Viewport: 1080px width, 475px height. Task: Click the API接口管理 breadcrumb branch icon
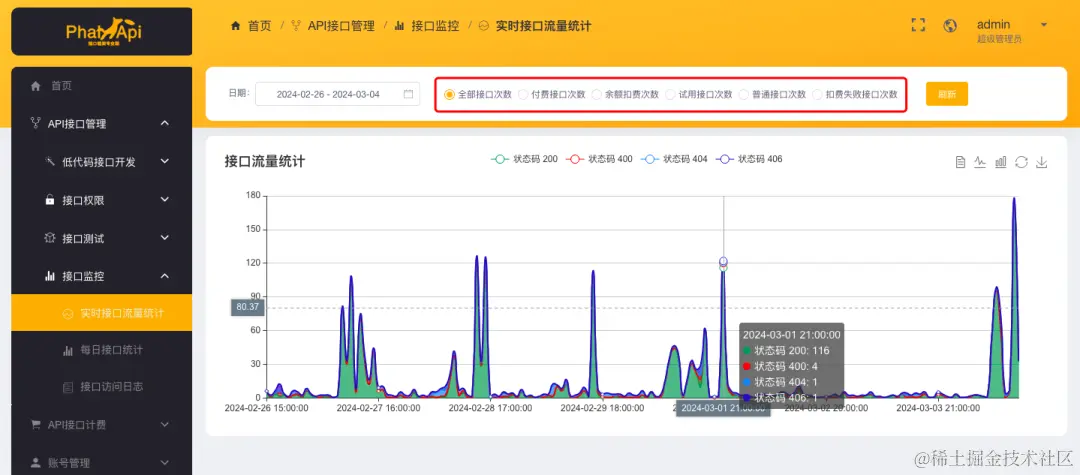pyautogui.click(x=296, y=26)
